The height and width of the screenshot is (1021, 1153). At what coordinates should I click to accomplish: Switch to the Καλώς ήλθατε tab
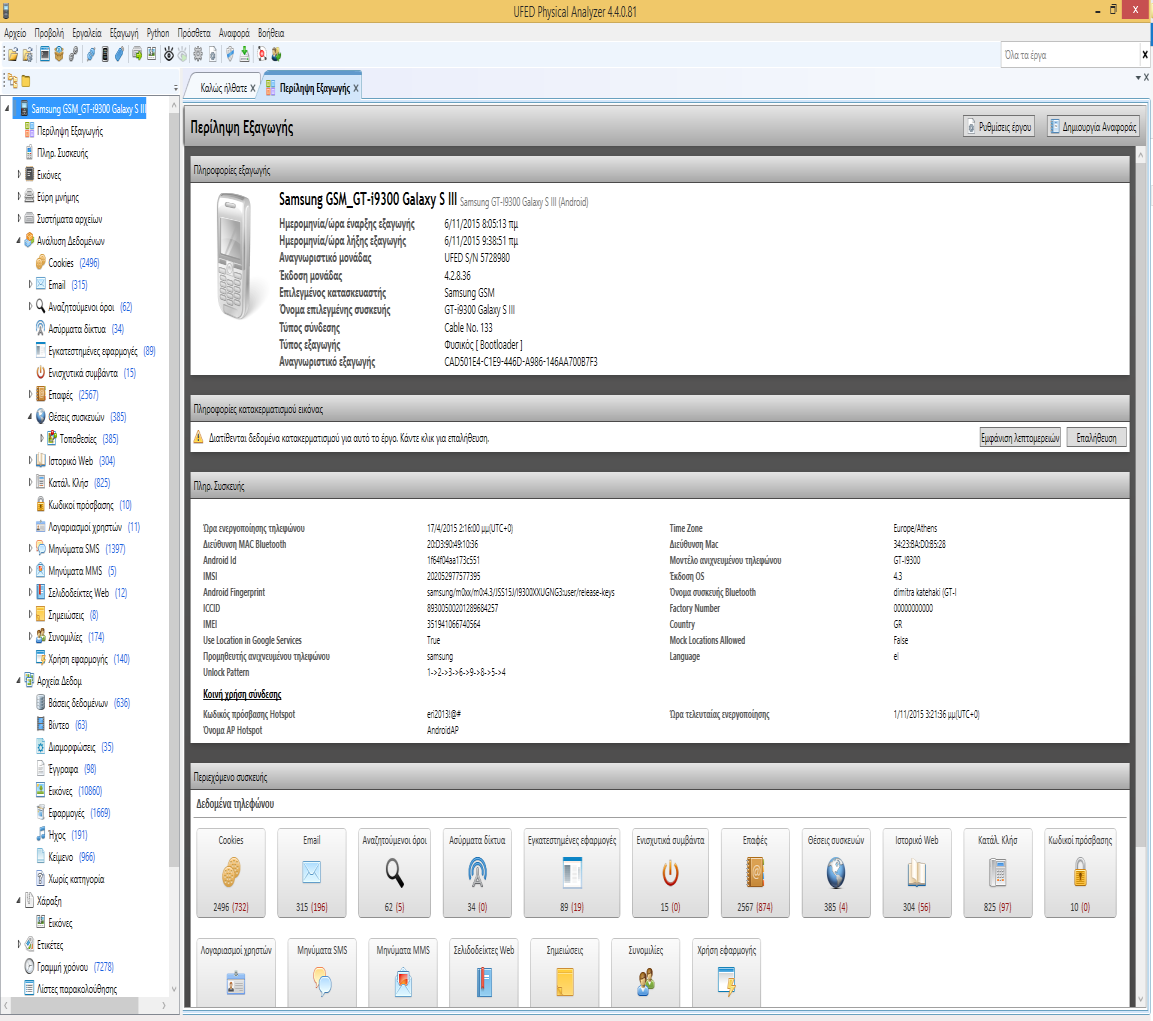(224, 88)
